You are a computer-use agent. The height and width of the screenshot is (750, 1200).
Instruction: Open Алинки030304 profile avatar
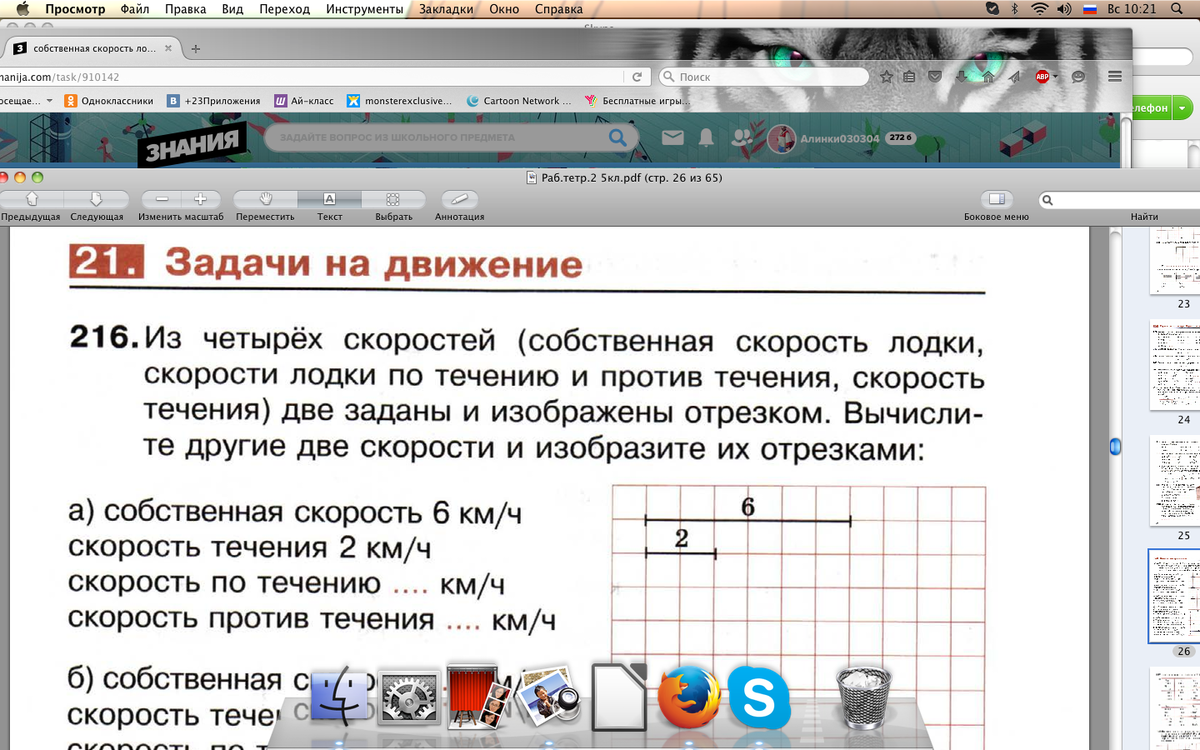point(781,139)
